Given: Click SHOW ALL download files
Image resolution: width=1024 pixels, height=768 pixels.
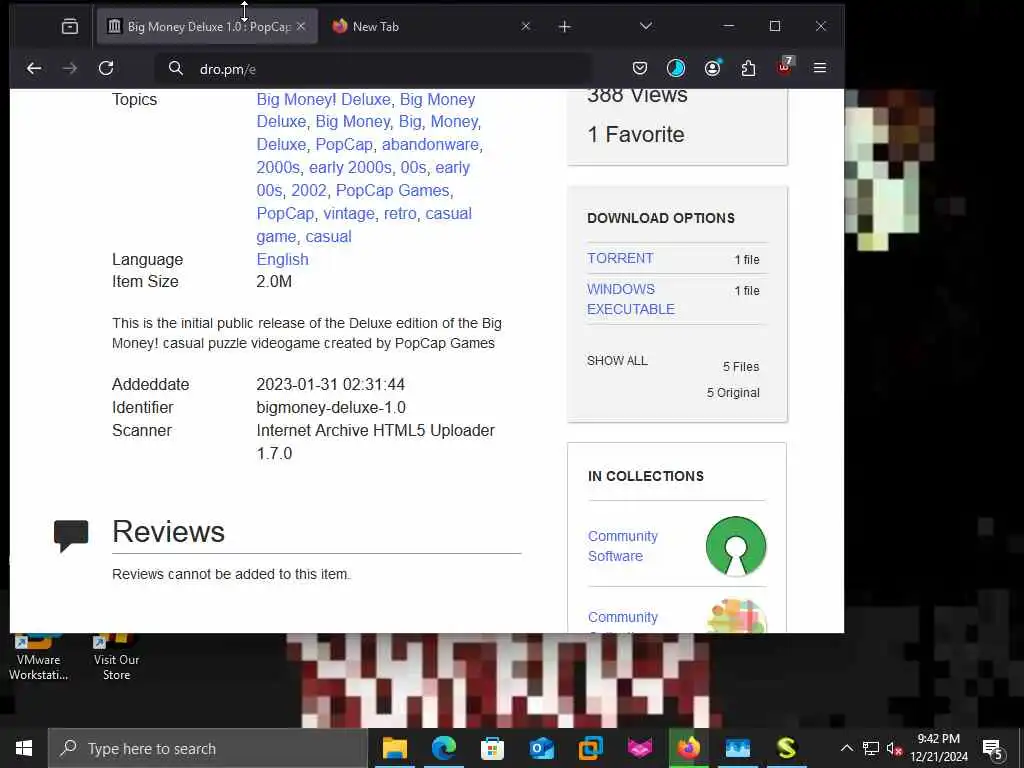Looking at the screenshot, I should [617, 360].
